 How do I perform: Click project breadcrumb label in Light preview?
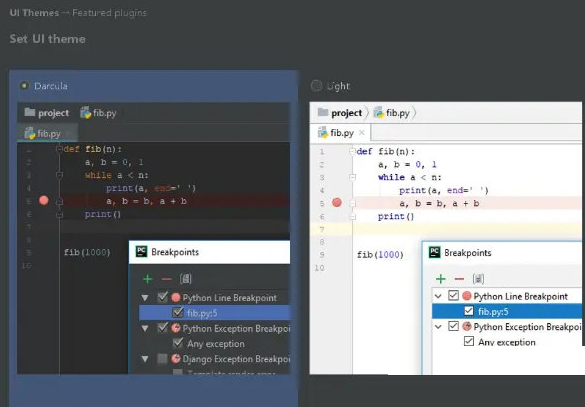[347, 113]
